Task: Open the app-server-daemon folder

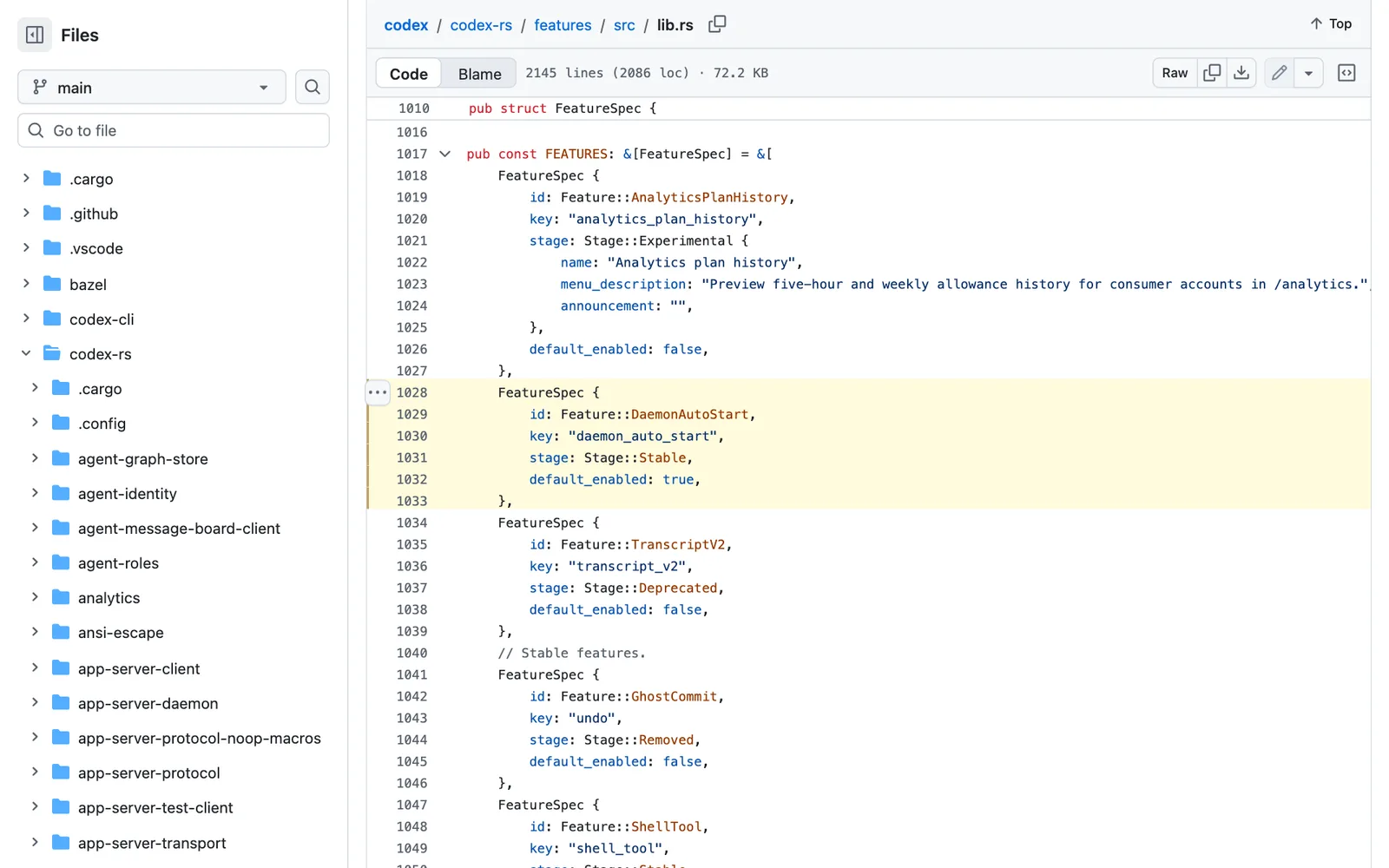Action: (148, 703)
